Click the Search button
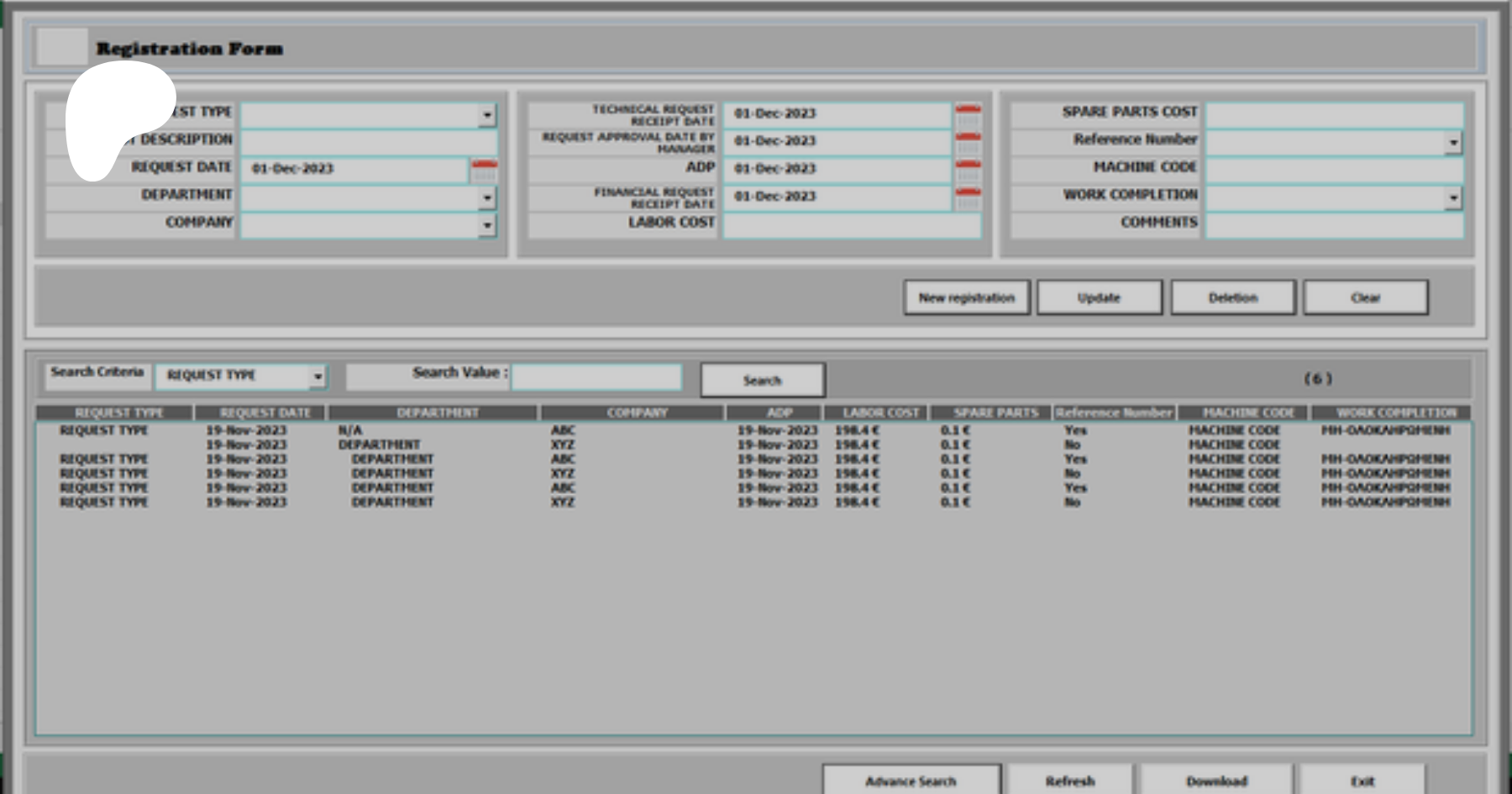Viewport: 1512px width, 794px height. [762, 381]
